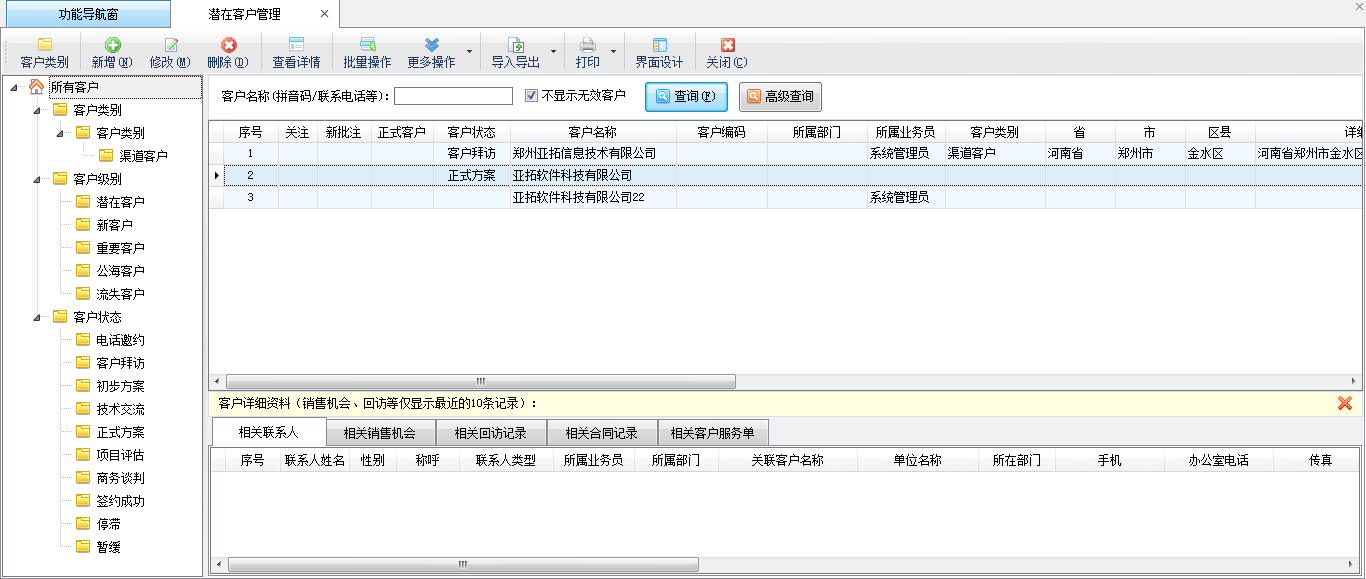Screen dimensions: 1366x579
Task: Collapse the 客户状态 tree node
Action: pos(37,318)
